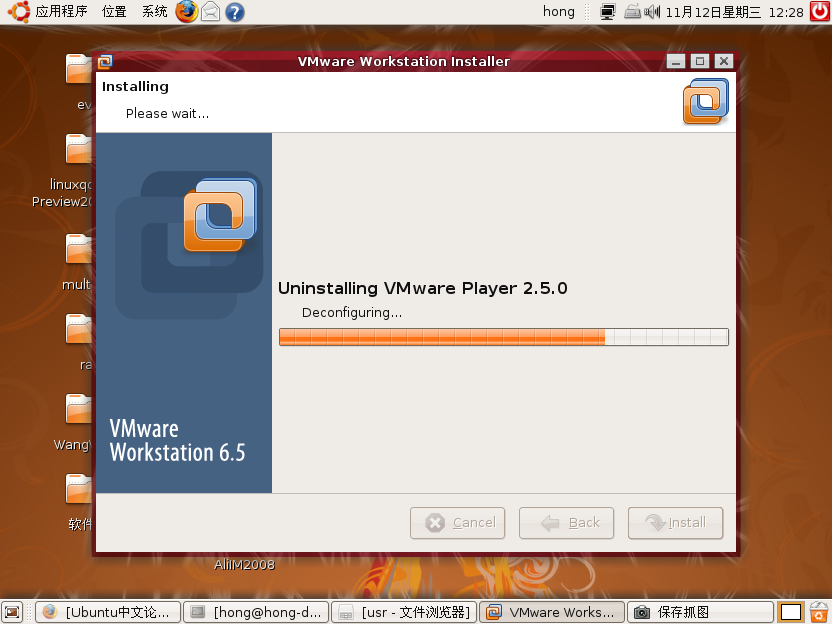Click the VMware logo in installer header
This screenshot has height=624, width=832.
pyautogui.click(x=706, y=101)
